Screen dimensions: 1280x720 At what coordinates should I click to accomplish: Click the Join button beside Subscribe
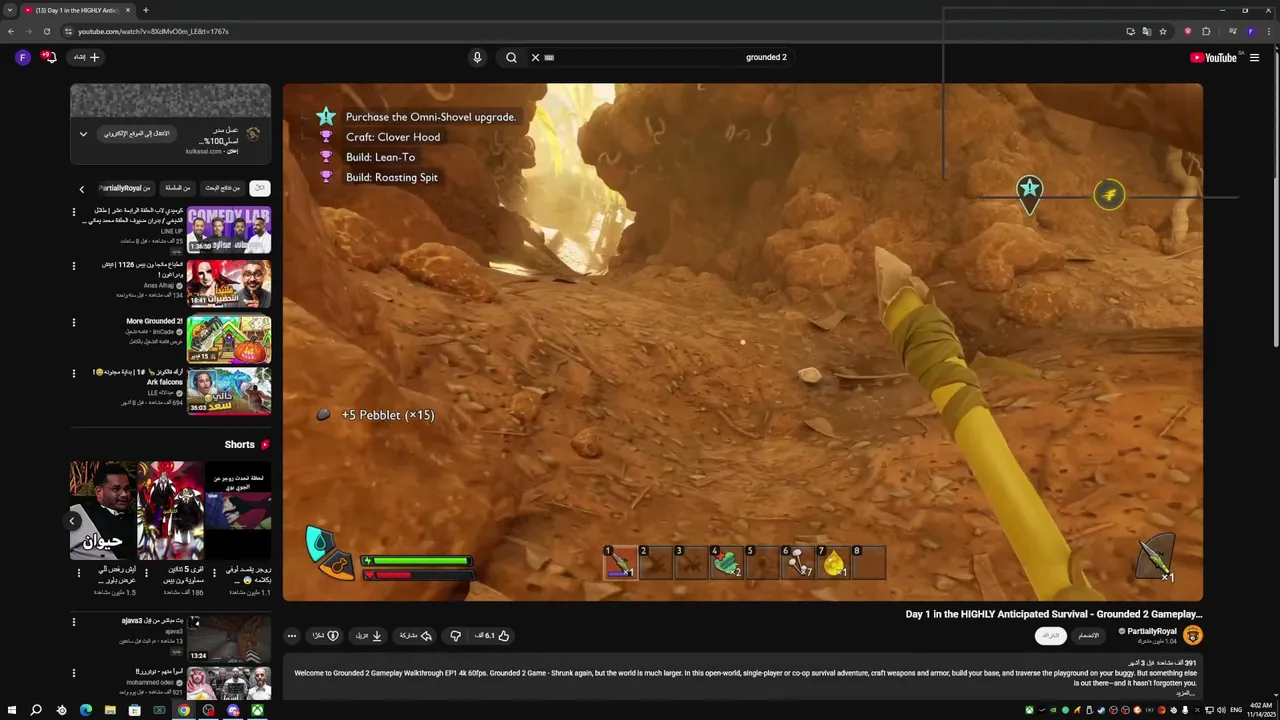coord(1088,635)
